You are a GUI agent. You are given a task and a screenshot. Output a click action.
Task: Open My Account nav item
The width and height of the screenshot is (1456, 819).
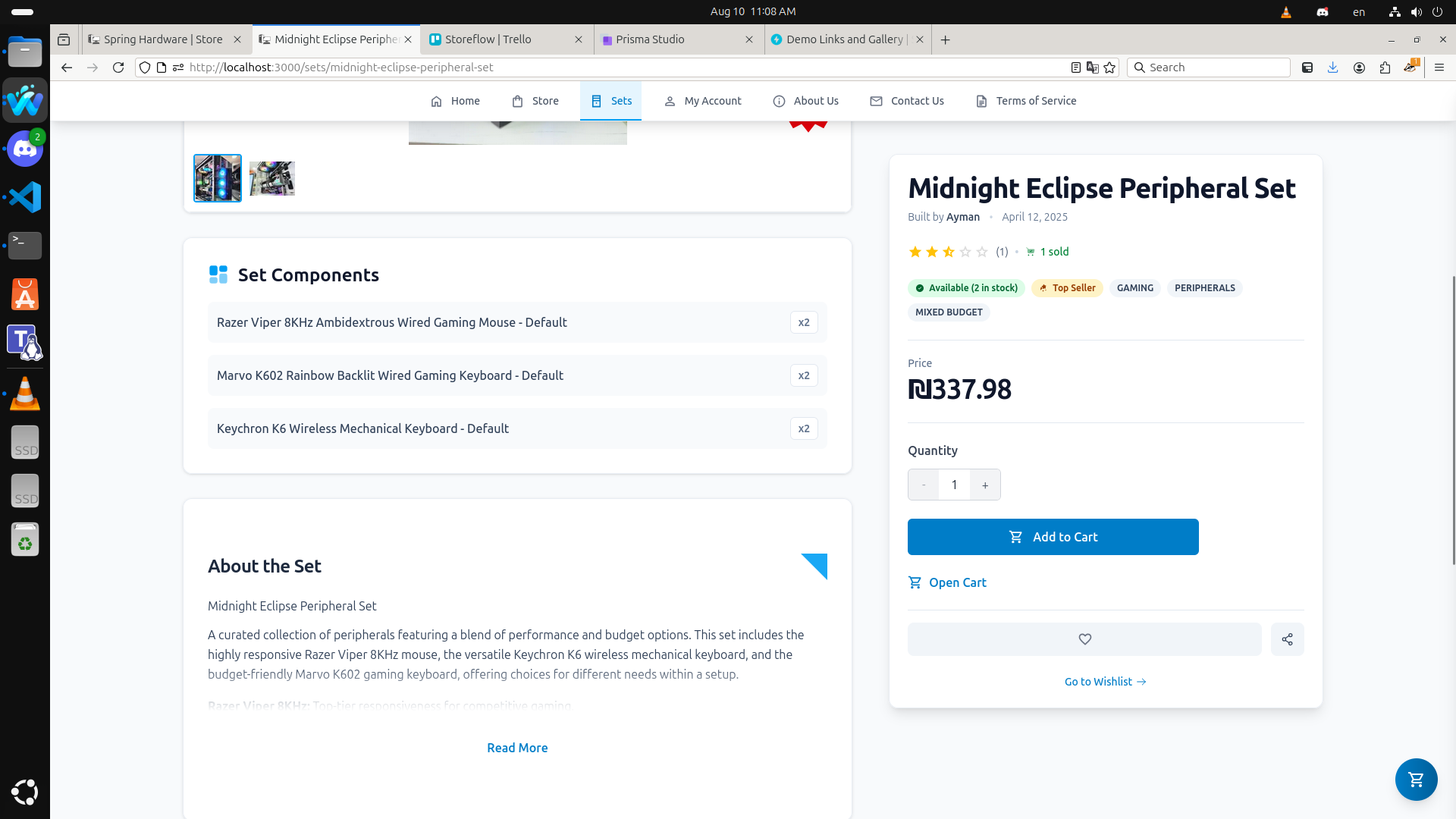tap(702, 101)
